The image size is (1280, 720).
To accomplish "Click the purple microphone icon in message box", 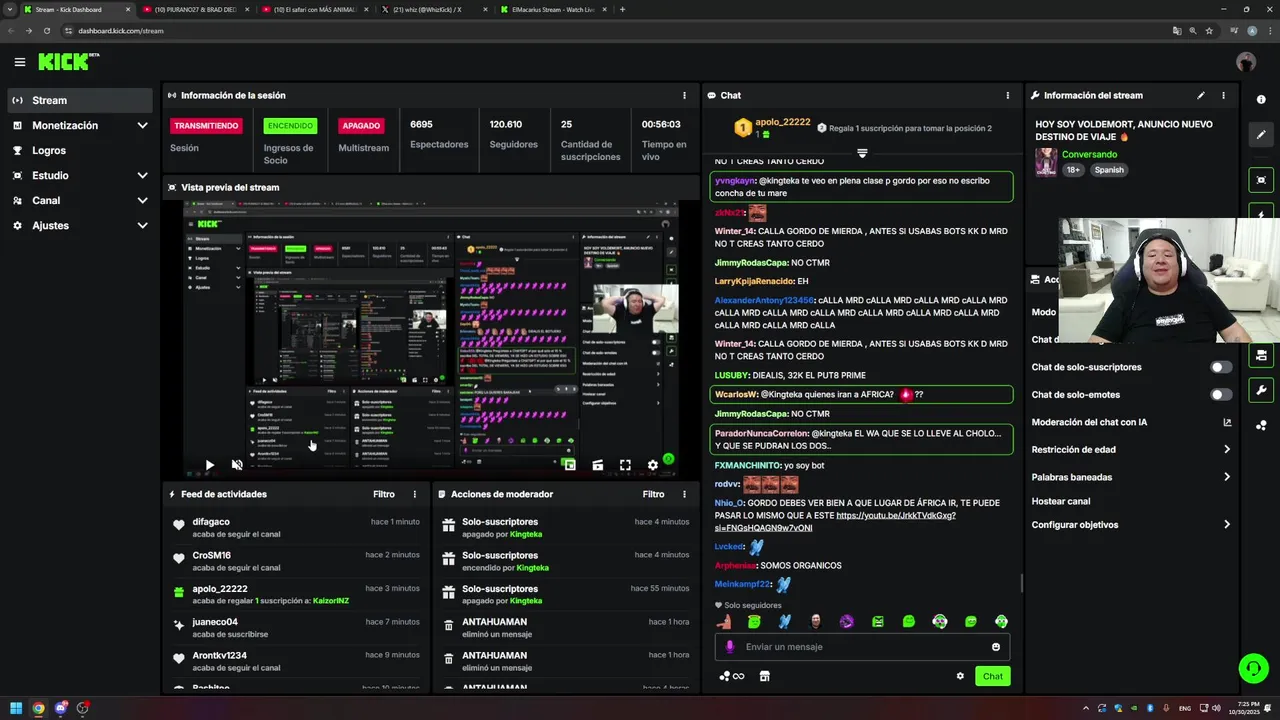I will (x=729, y=647).
